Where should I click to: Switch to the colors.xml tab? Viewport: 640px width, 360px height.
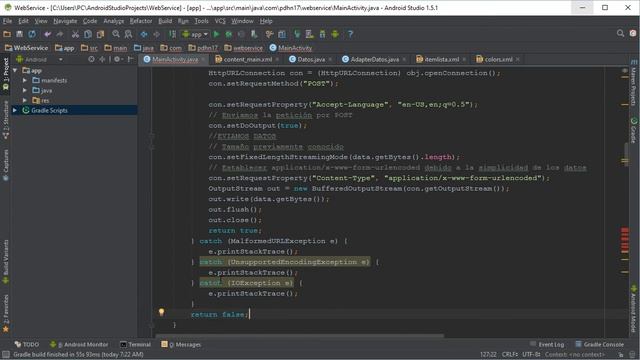[498, 60]
